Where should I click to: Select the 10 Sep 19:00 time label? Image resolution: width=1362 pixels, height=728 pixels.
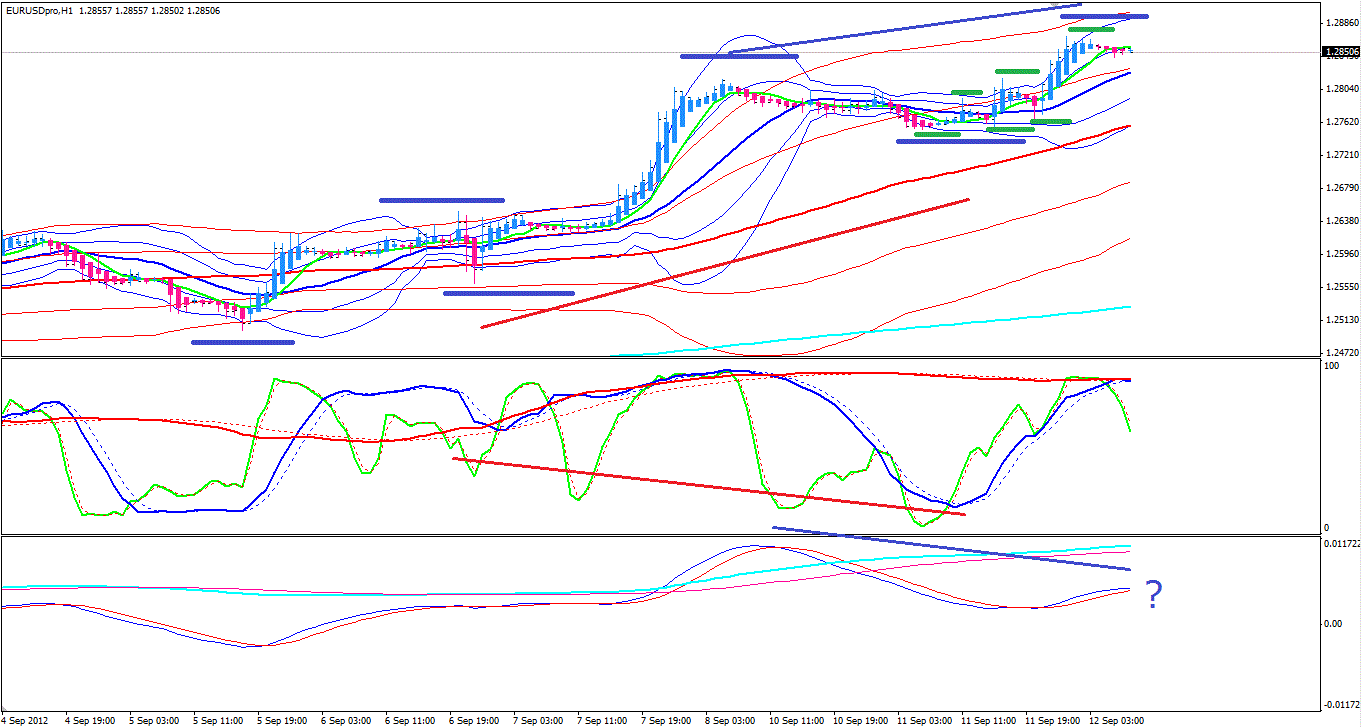861,720
